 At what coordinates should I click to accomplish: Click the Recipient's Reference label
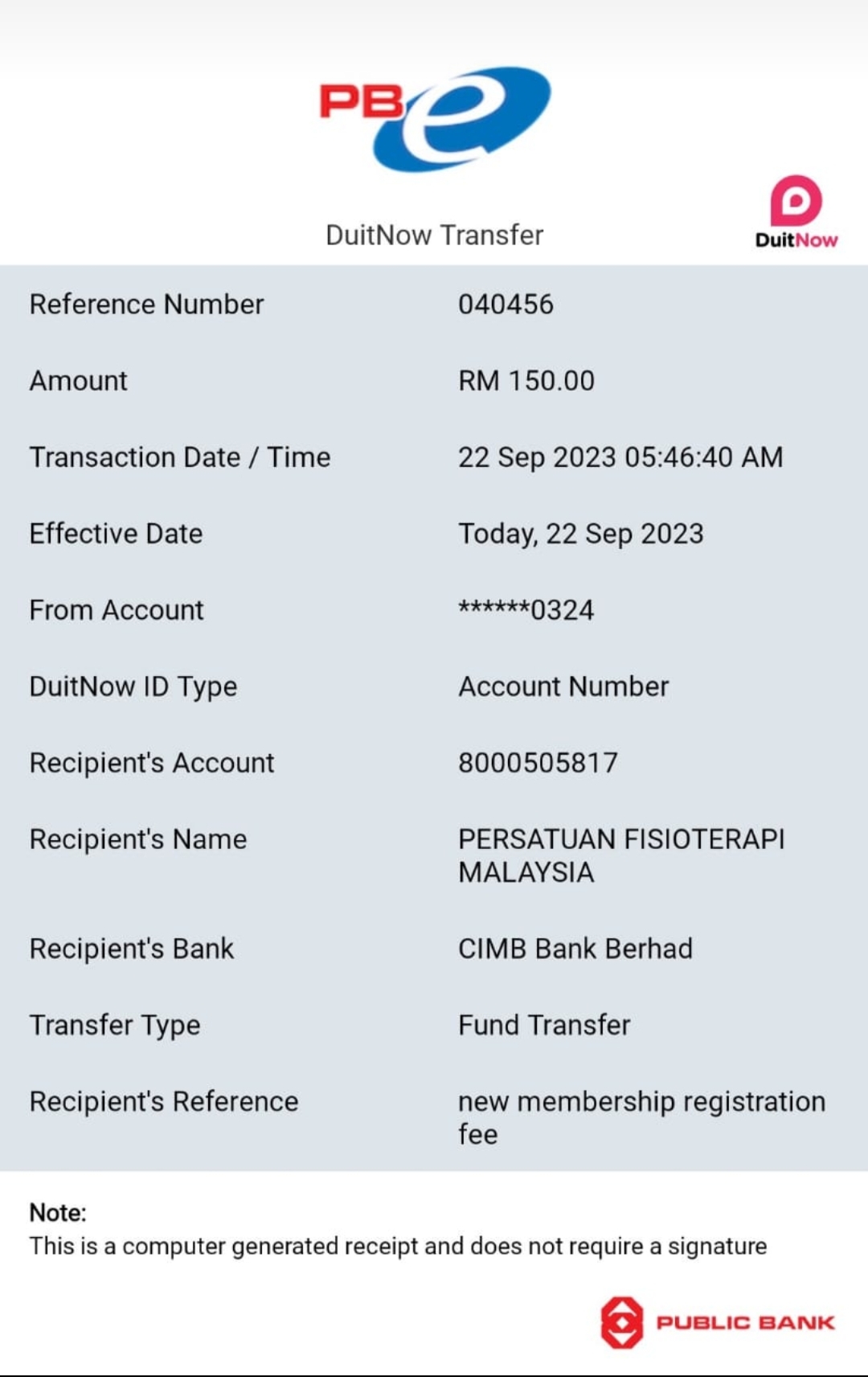click(x=164, y=1101)
